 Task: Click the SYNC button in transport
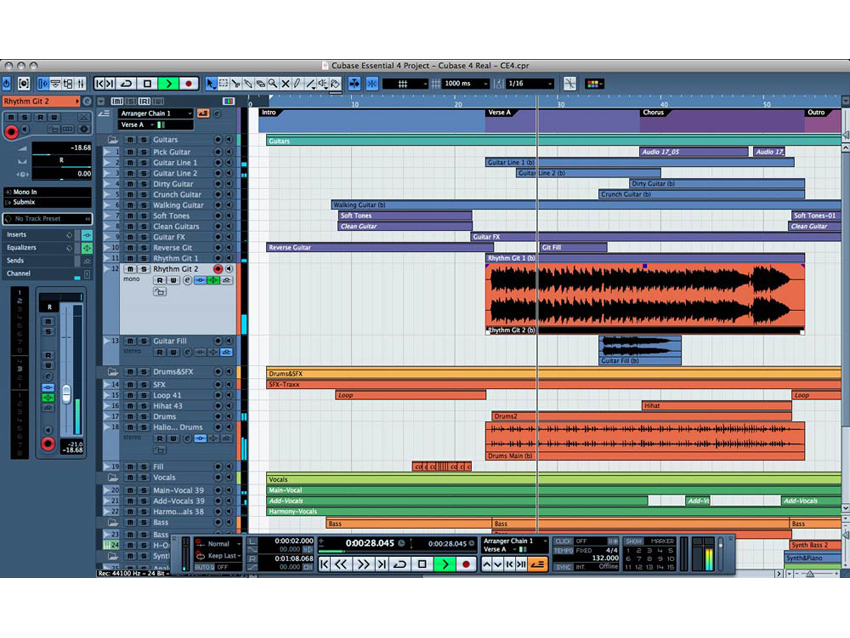coord(563,567)
